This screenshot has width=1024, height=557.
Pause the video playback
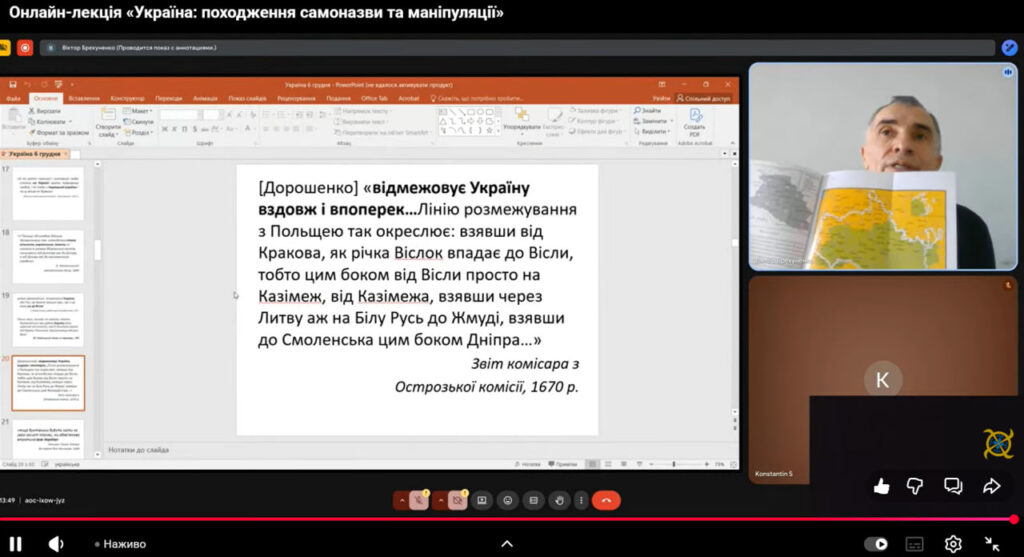coord(17,544)
